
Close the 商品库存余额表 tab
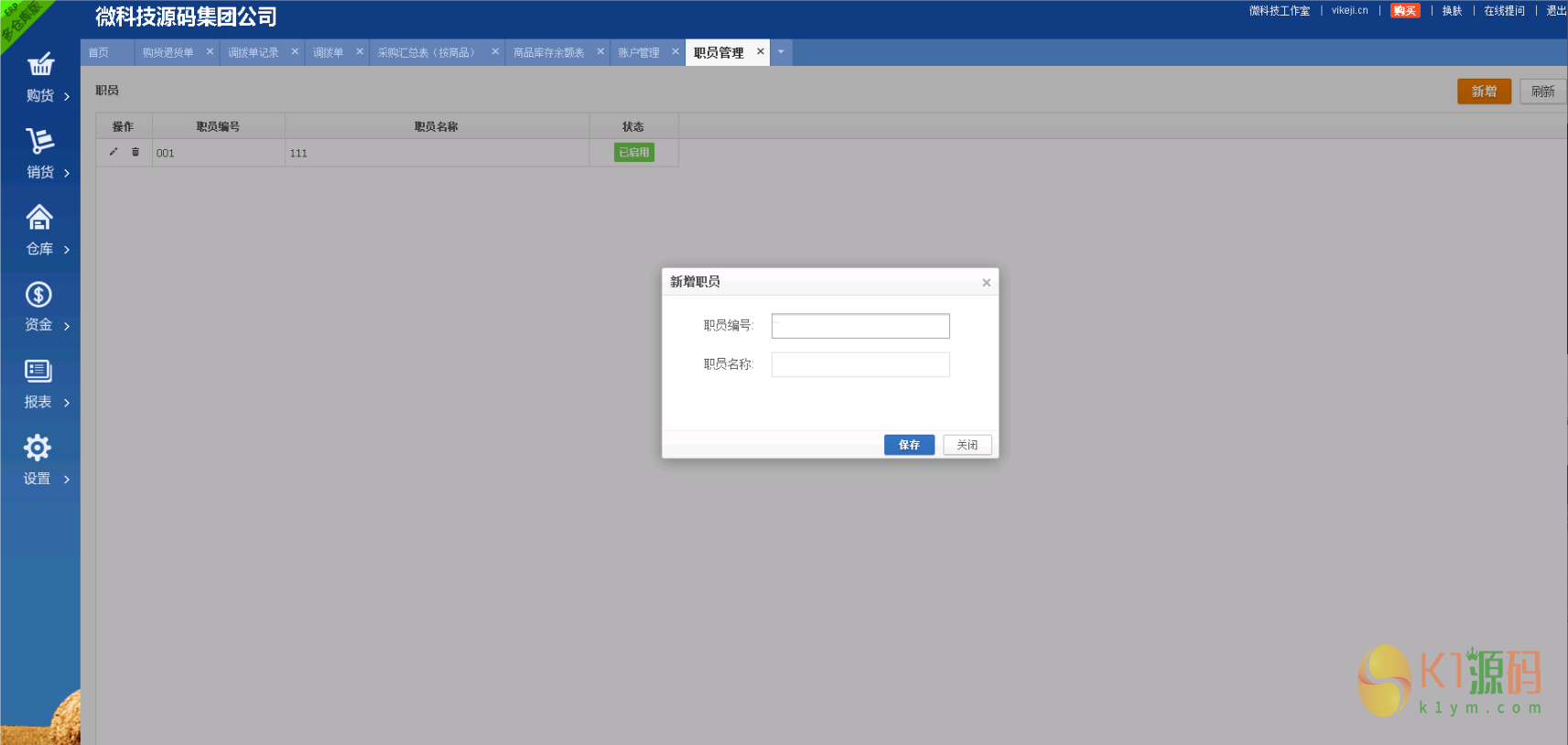[x=600, y=51]
